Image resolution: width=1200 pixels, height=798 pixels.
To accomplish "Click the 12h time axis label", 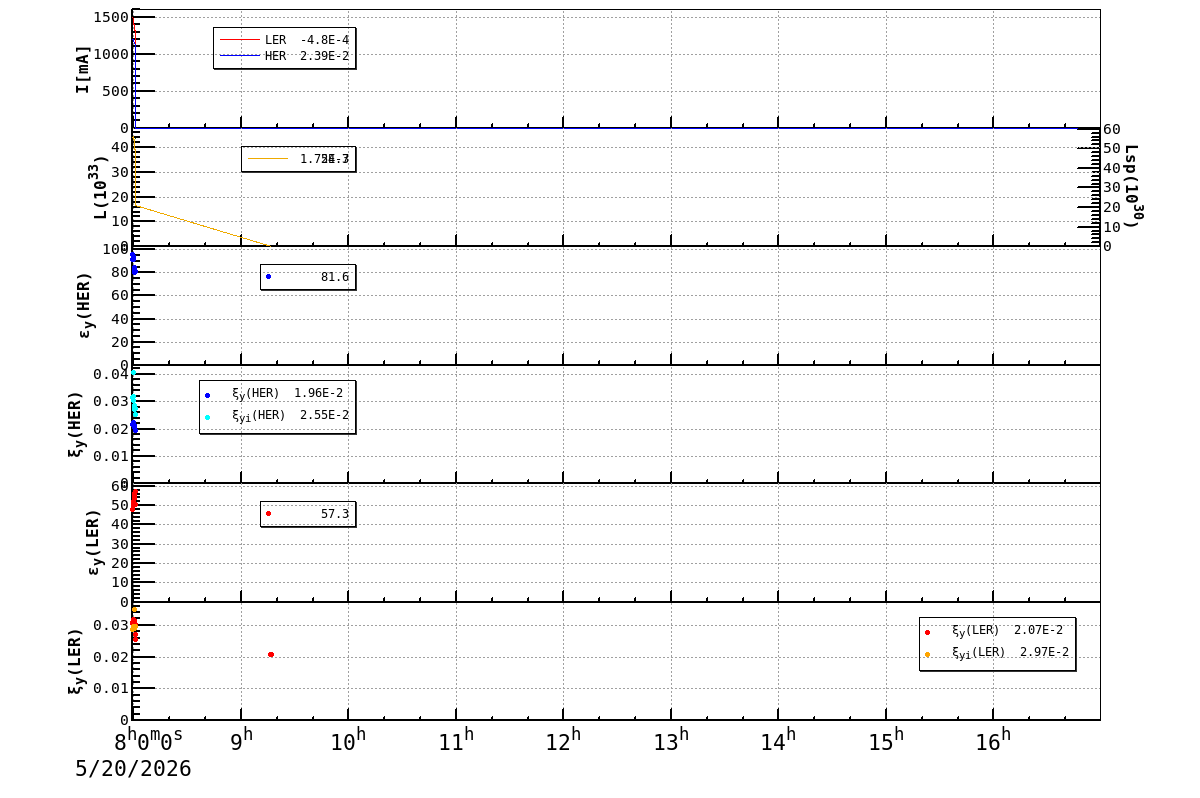I will click(x=563, y=741).
